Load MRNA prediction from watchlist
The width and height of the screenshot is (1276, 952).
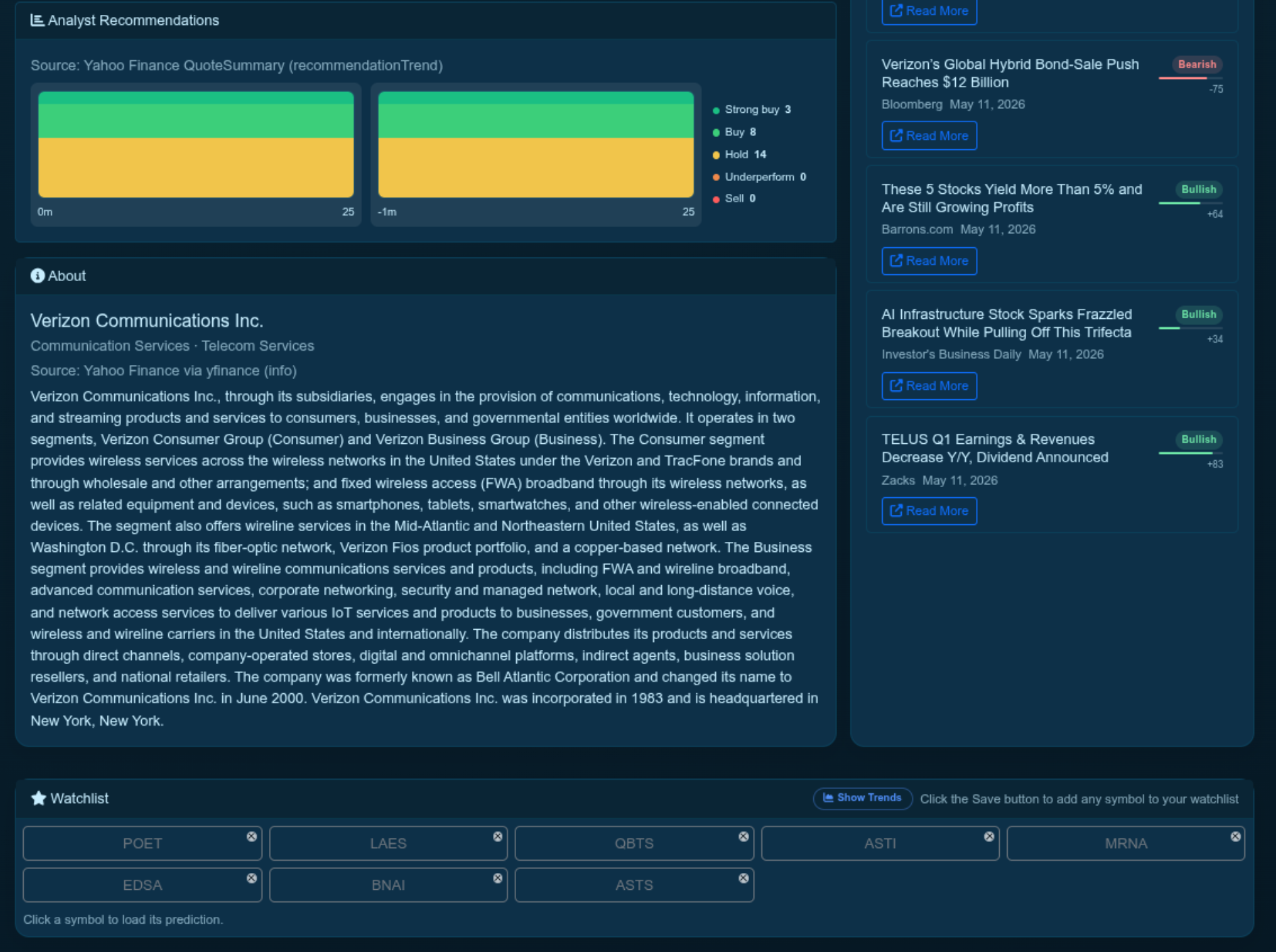click(1126, 843)
